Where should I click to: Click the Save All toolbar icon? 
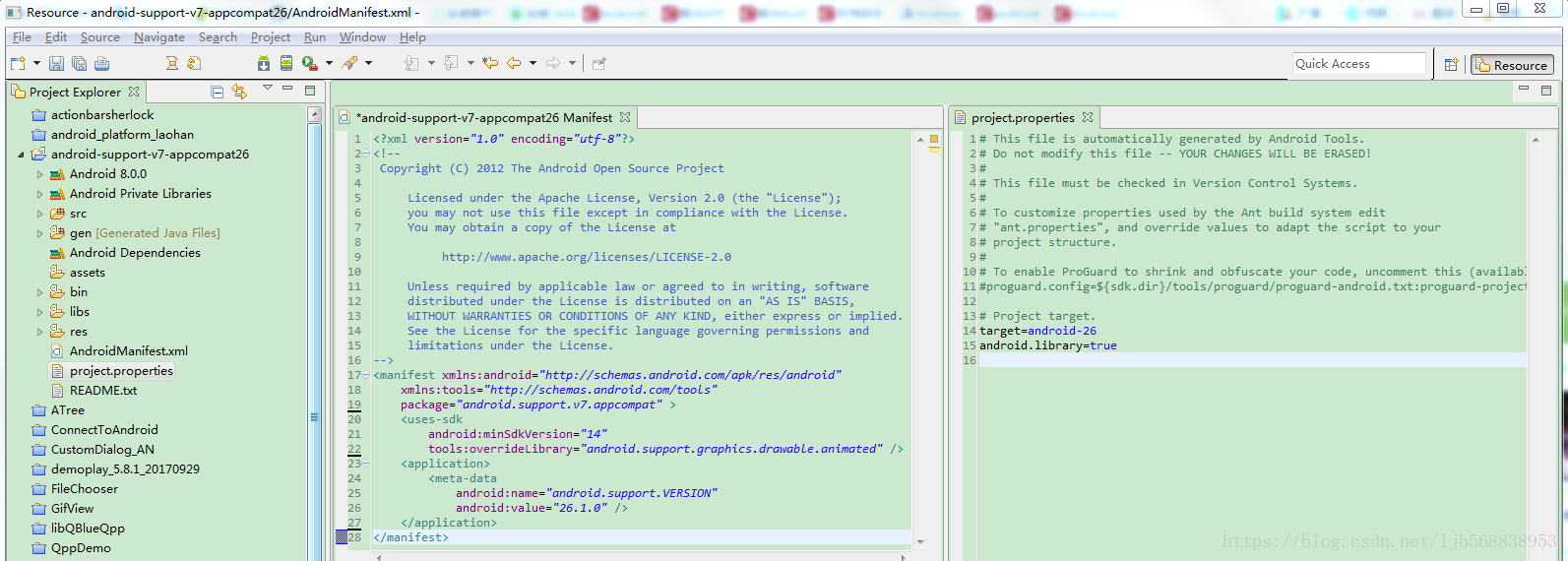[x=79, y=63]
